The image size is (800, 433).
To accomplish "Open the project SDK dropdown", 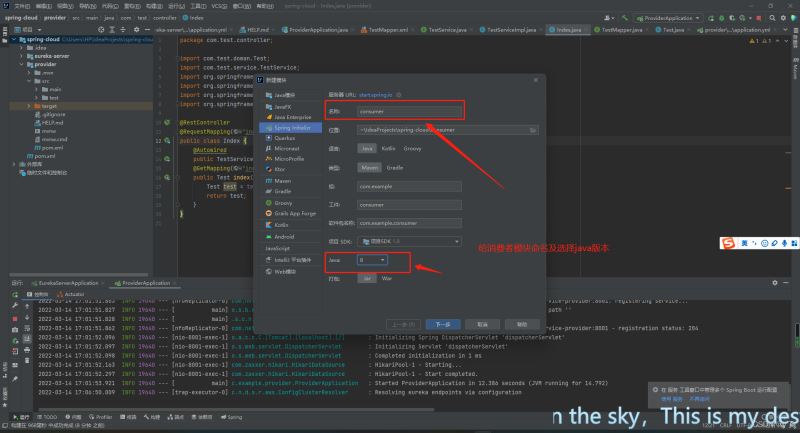I will coord(410,241).
